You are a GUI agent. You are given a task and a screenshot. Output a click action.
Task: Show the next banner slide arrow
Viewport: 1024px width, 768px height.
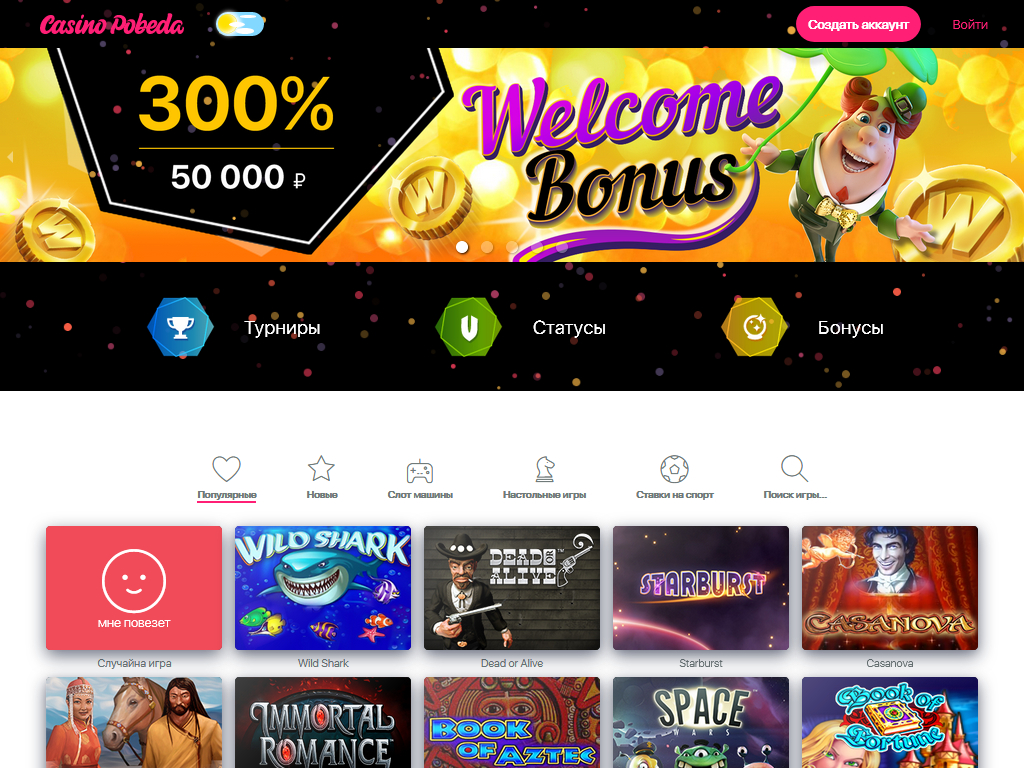click(x=1014, y=157)
